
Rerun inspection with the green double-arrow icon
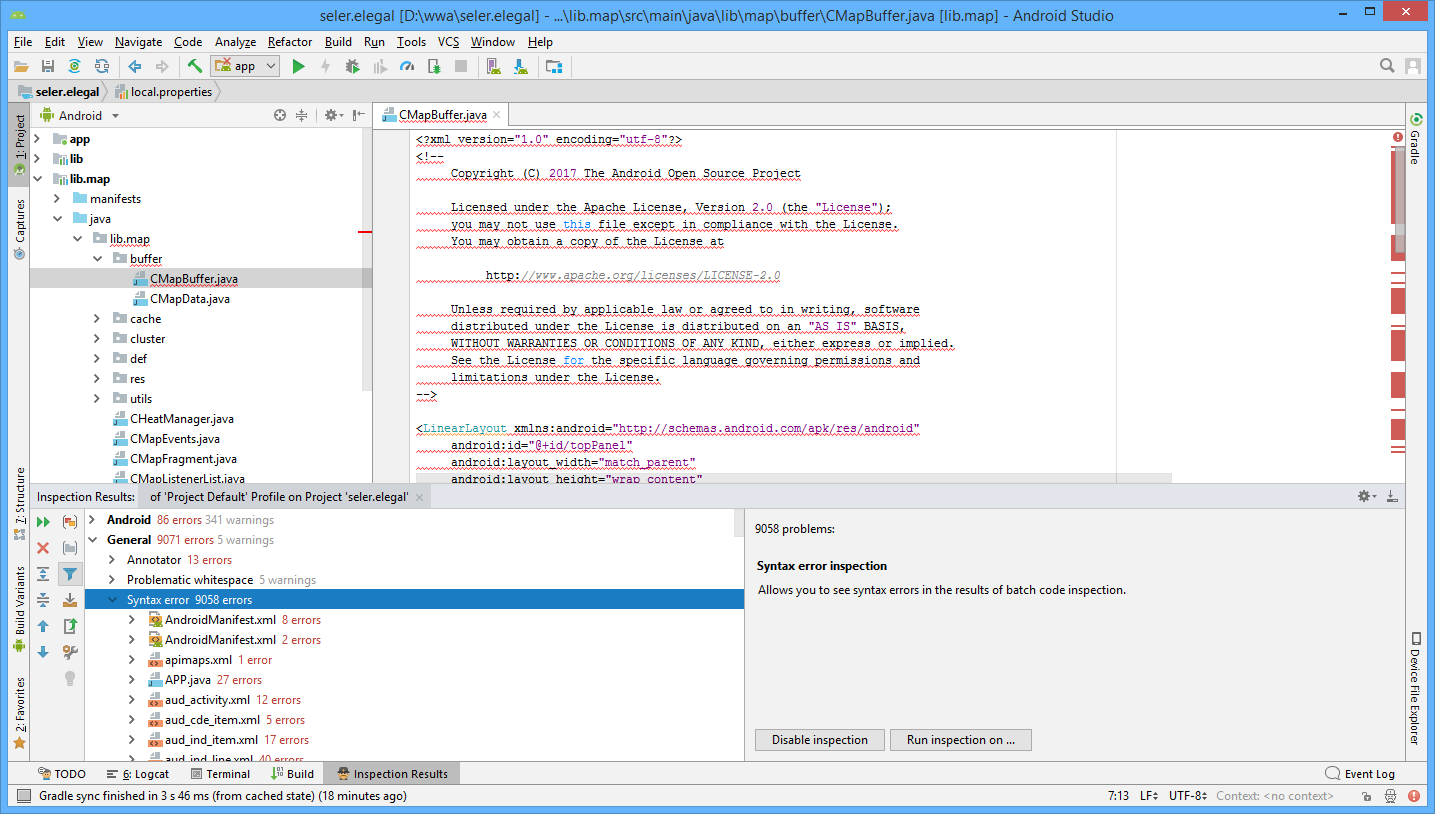coord(43,522)
